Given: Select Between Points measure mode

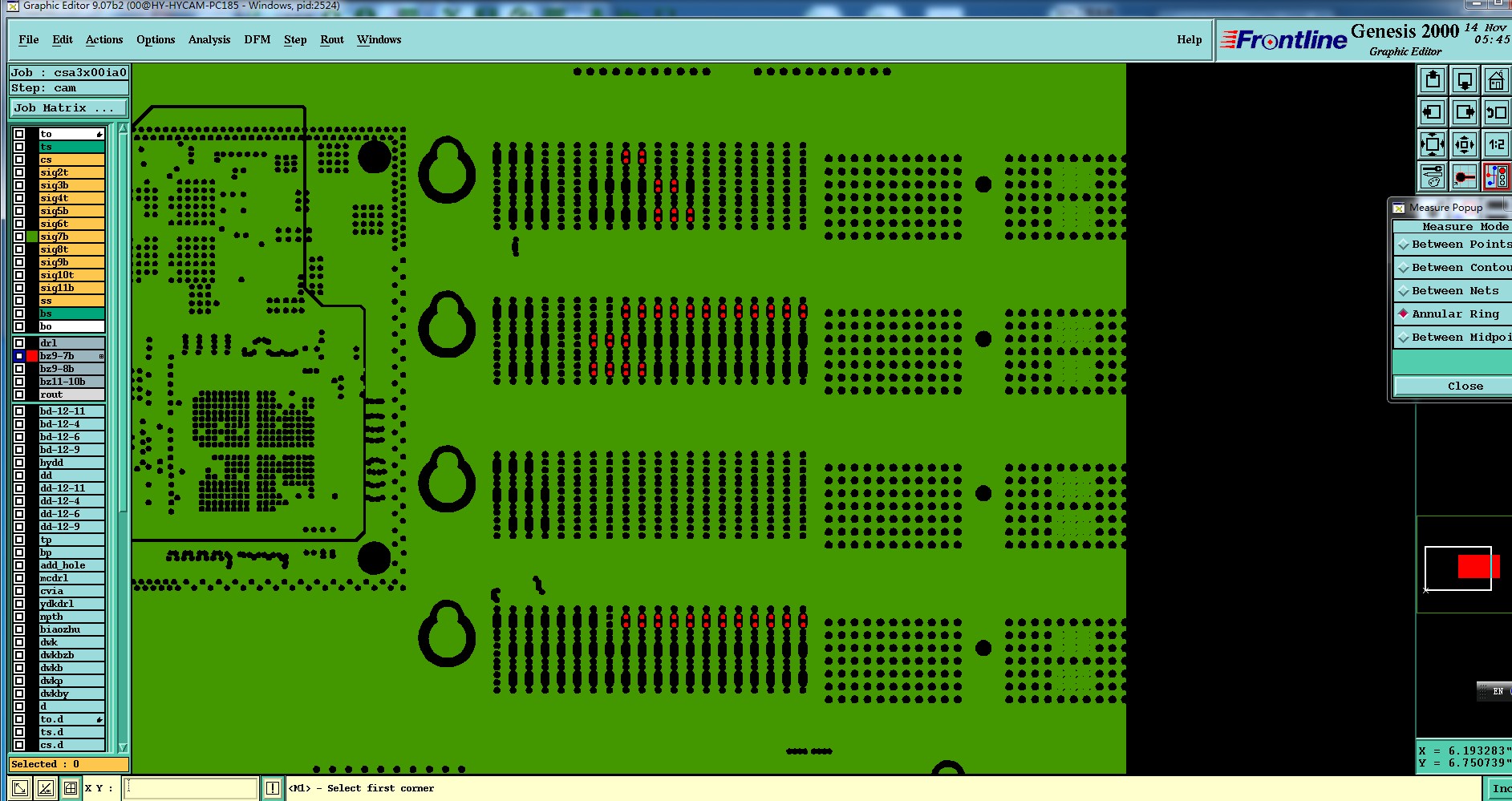Looking at the screenshot, I should [1453, 245].
